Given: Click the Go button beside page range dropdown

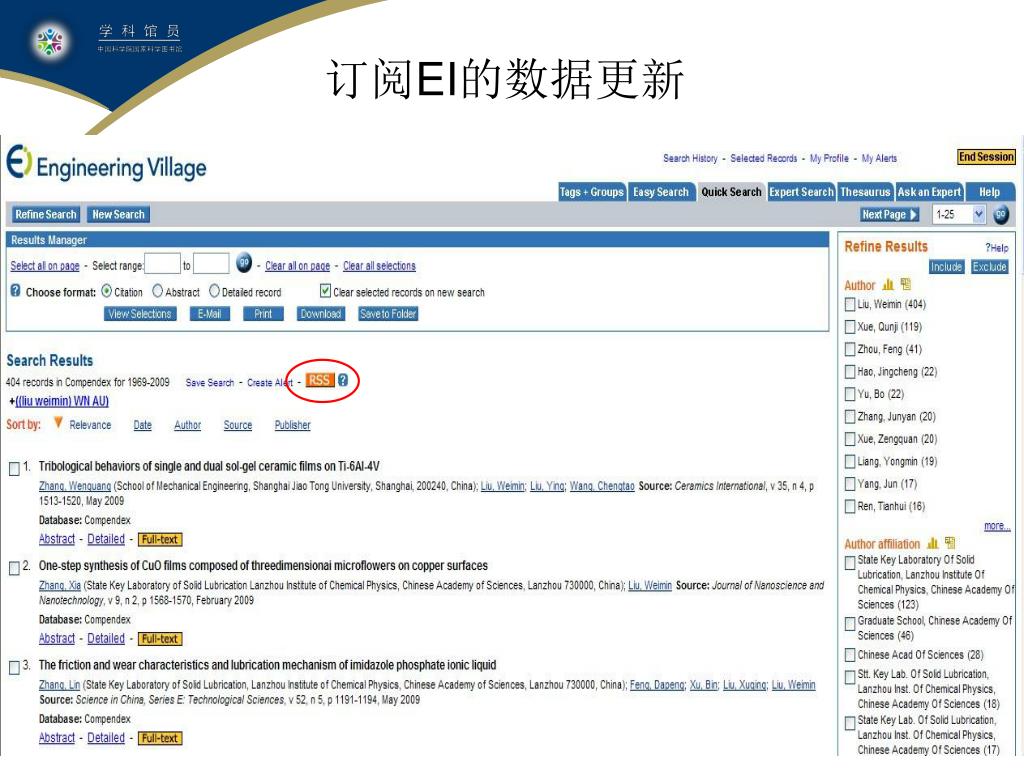Looking at the screenshot, I should click(x=1000, y=214).
